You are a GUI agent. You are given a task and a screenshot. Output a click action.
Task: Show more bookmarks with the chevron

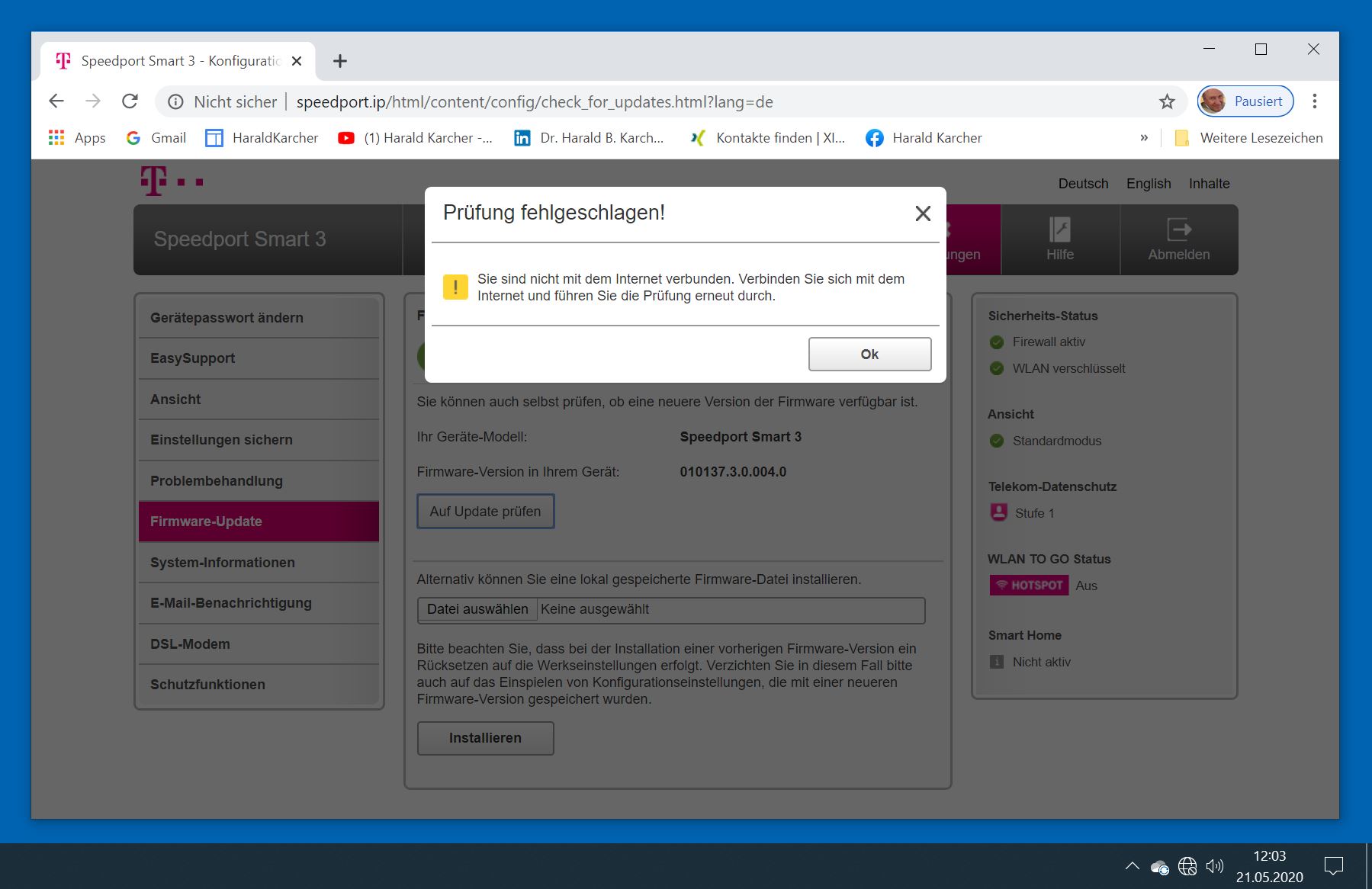point(1144,138)
